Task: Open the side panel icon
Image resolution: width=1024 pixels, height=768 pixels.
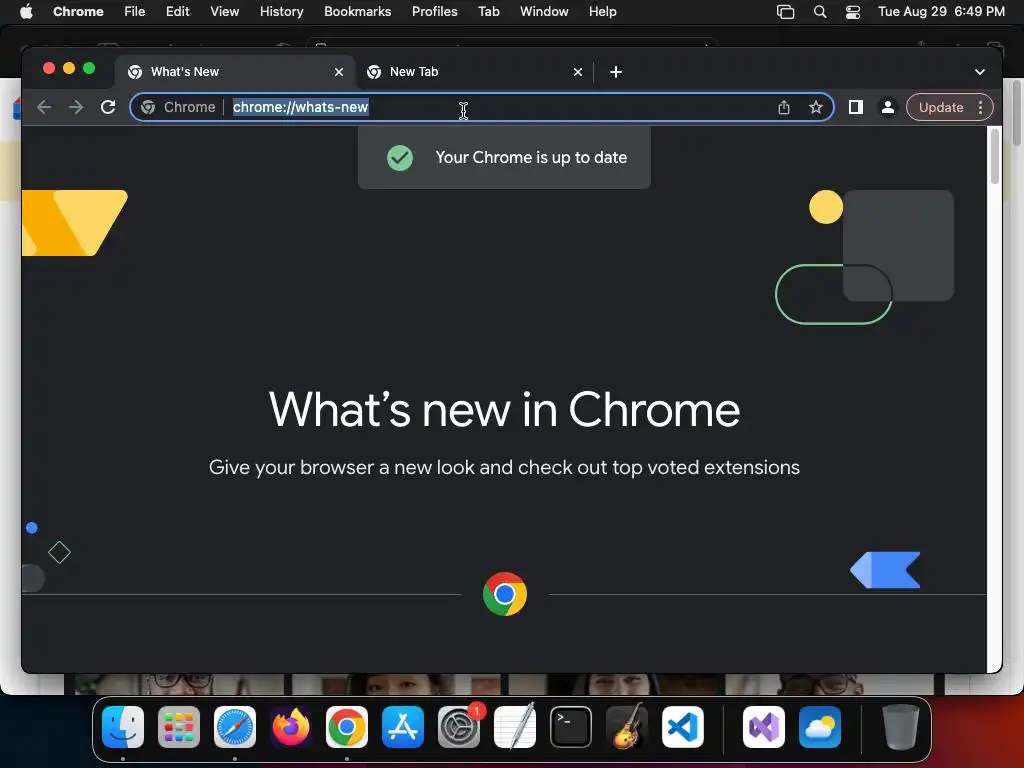Action: point(856,107)
